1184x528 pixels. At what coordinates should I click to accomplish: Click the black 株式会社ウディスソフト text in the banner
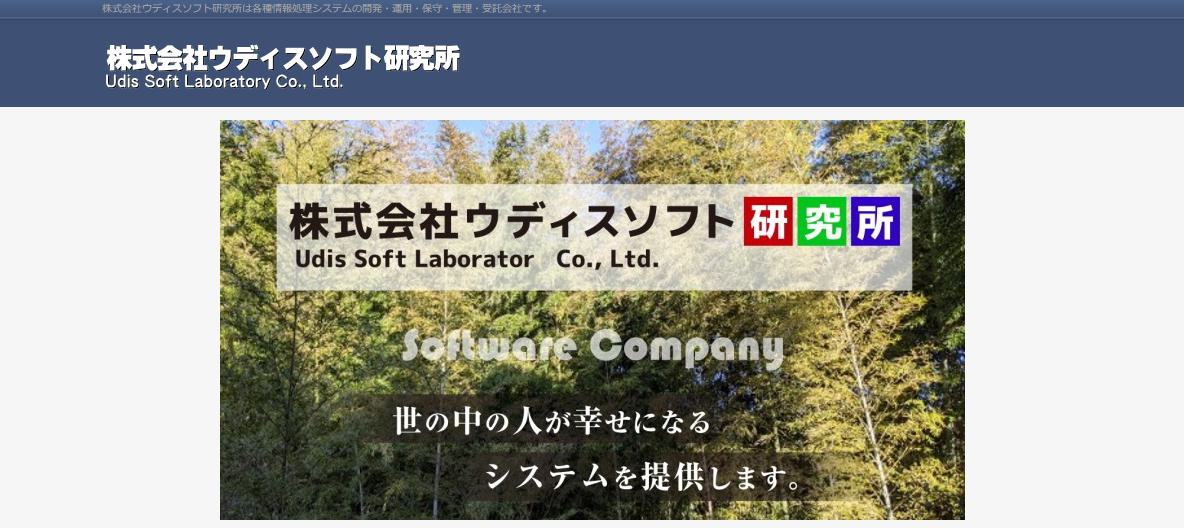point(512,221)
